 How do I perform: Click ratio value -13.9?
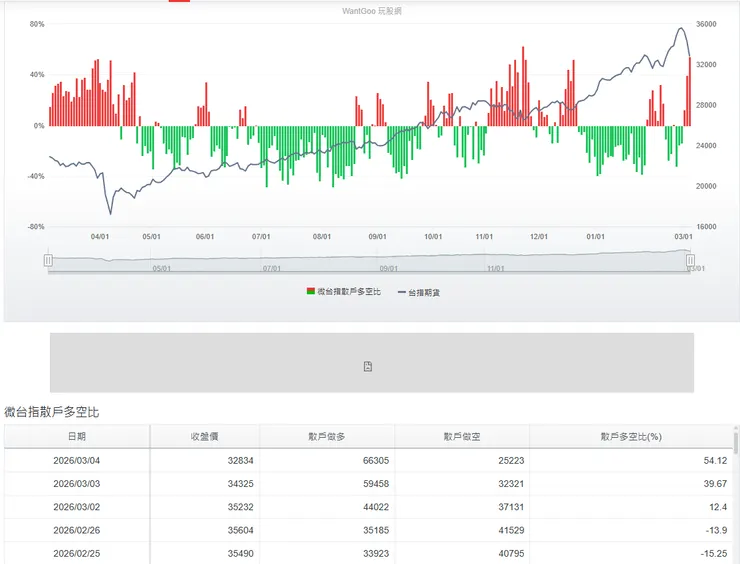(716, 530)
